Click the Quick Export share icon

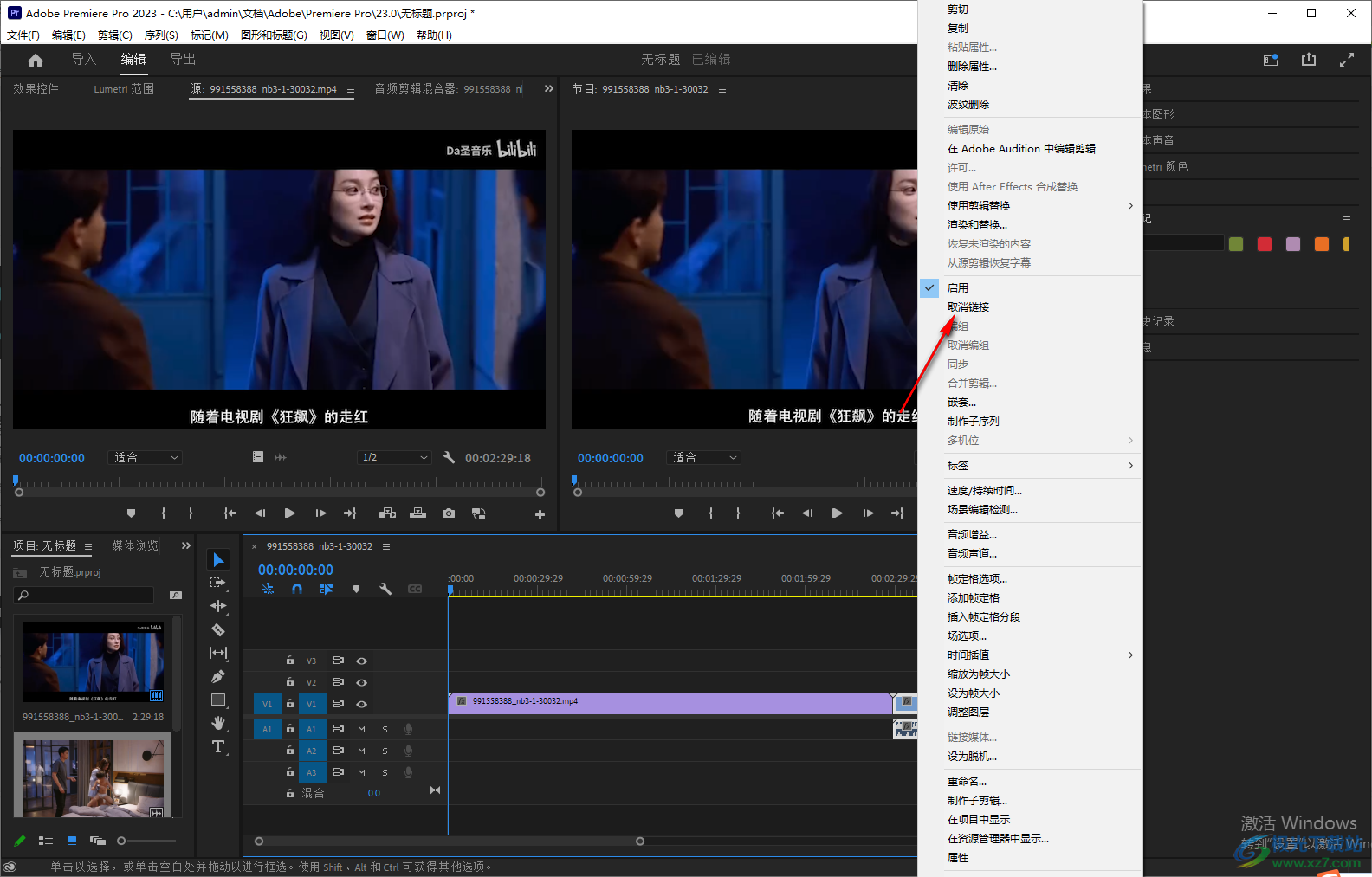[x=1309, y=60]
